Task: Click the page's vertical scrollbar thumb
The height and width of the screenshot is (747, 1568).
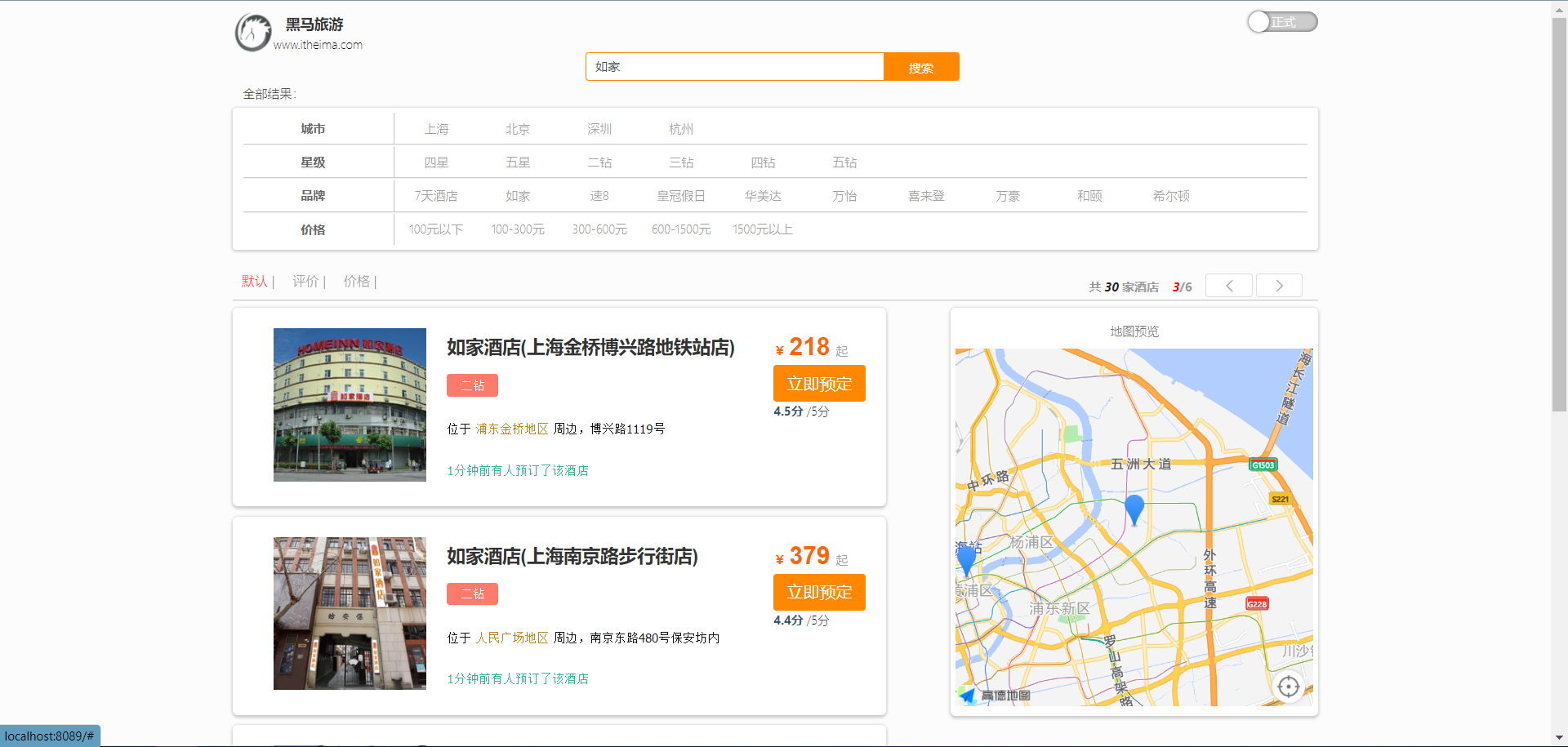Action: [x=1559, y=214]
